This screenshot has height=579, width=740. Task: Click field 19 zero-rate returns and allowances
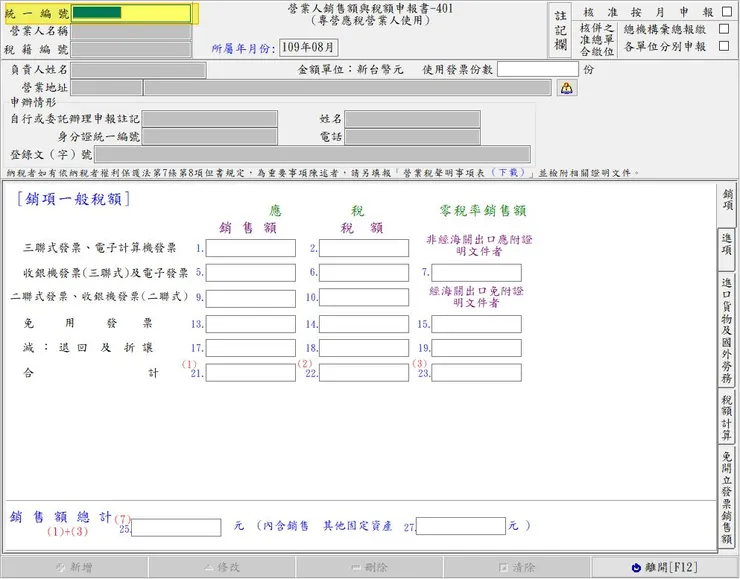pyautogui.click(x=477, y=348)
